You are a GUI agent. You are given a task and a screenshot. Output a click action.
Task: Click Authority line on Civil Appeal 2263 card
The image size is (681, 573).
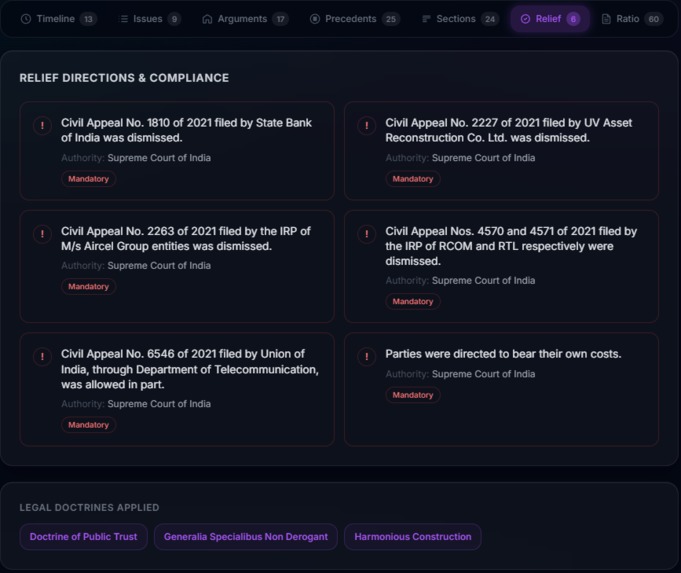coord(136,265)
